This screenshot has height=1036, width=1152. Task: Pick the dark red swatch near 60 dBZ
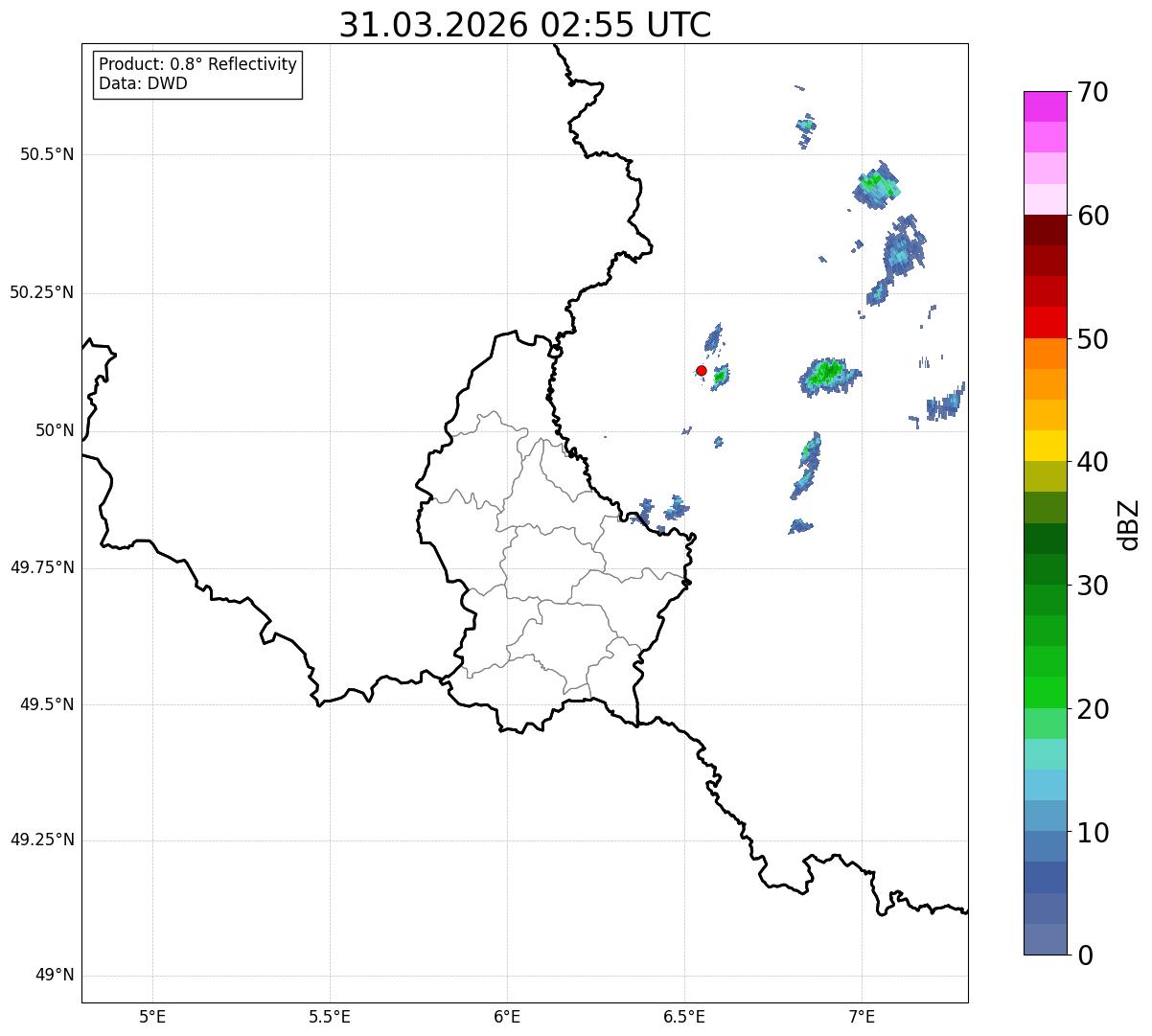click(x=1046, y=230)
